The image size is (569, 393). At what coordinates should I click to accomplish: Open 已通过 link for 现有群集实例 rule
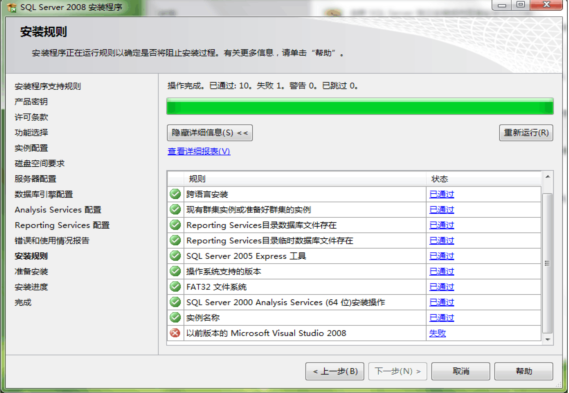[442, 209]
